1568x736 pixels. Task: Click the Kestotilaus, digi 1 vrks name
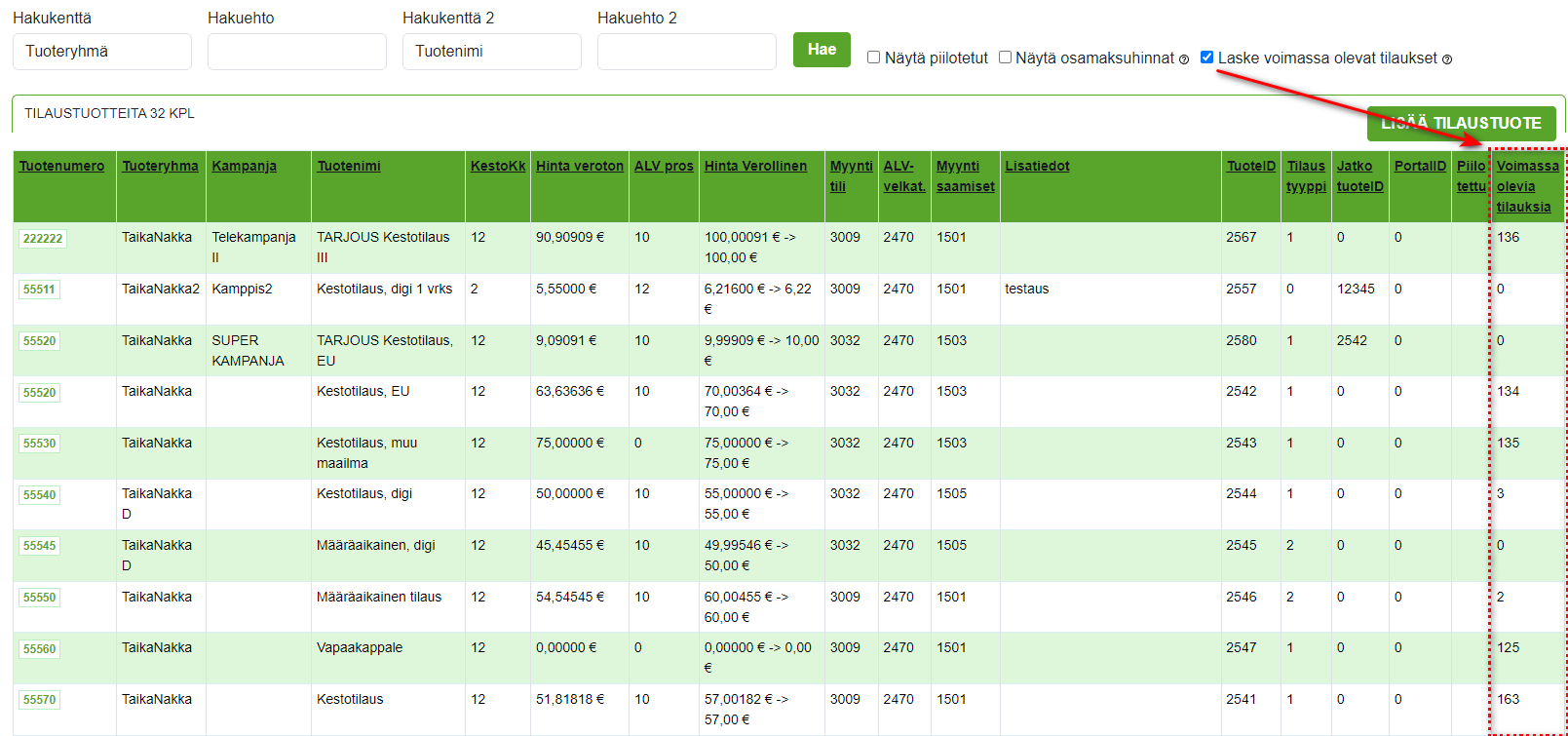(x=385, y=289)
